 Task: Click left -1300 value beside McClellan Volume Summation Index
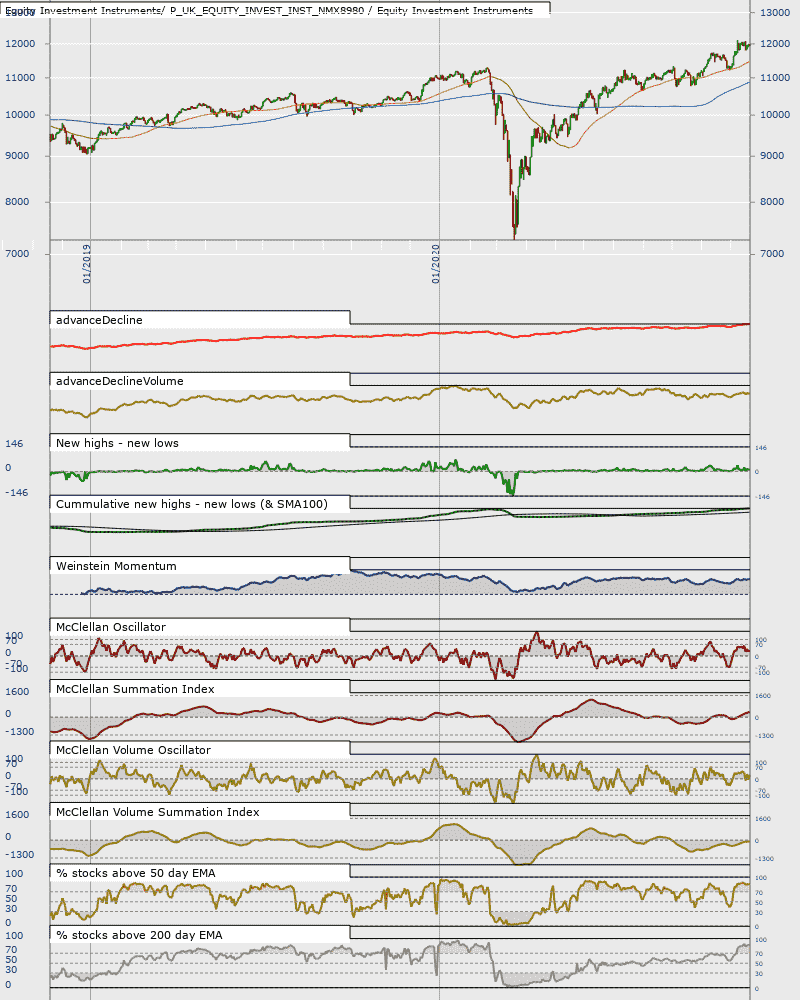point(20,855)
